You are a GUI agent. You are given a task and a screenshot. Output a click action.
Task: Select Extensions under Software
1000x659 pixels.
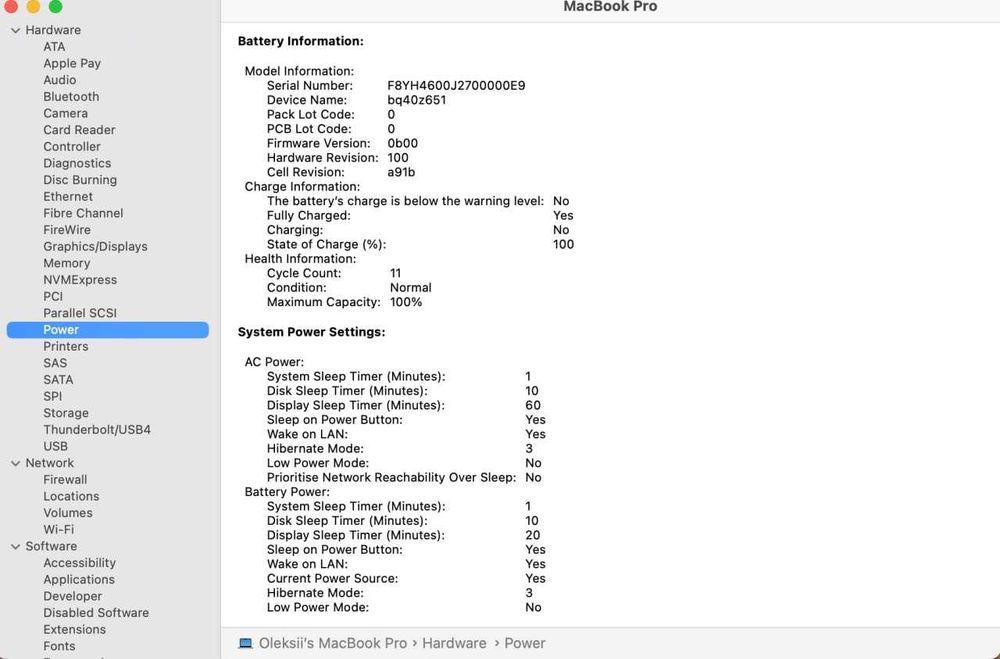pyautogui.click(x=75, y=629)
